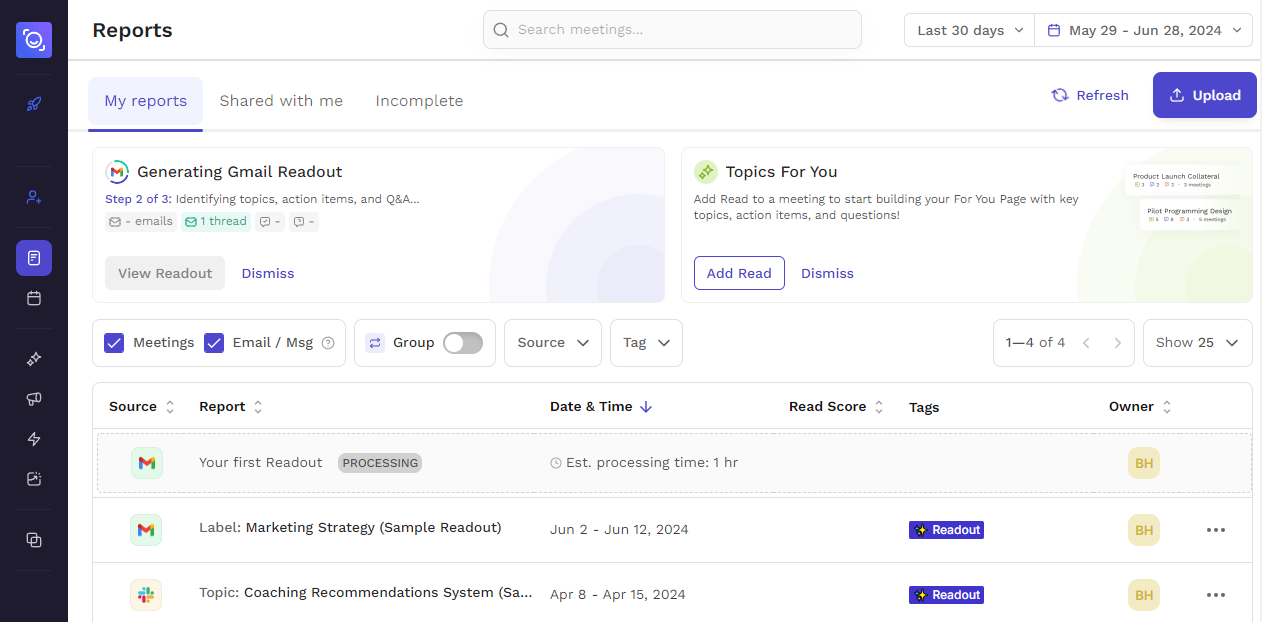This screenshot has width=1262, height=622.
Task: Click the Readout tag on Coaching Recommendations row
Action: 946,595
